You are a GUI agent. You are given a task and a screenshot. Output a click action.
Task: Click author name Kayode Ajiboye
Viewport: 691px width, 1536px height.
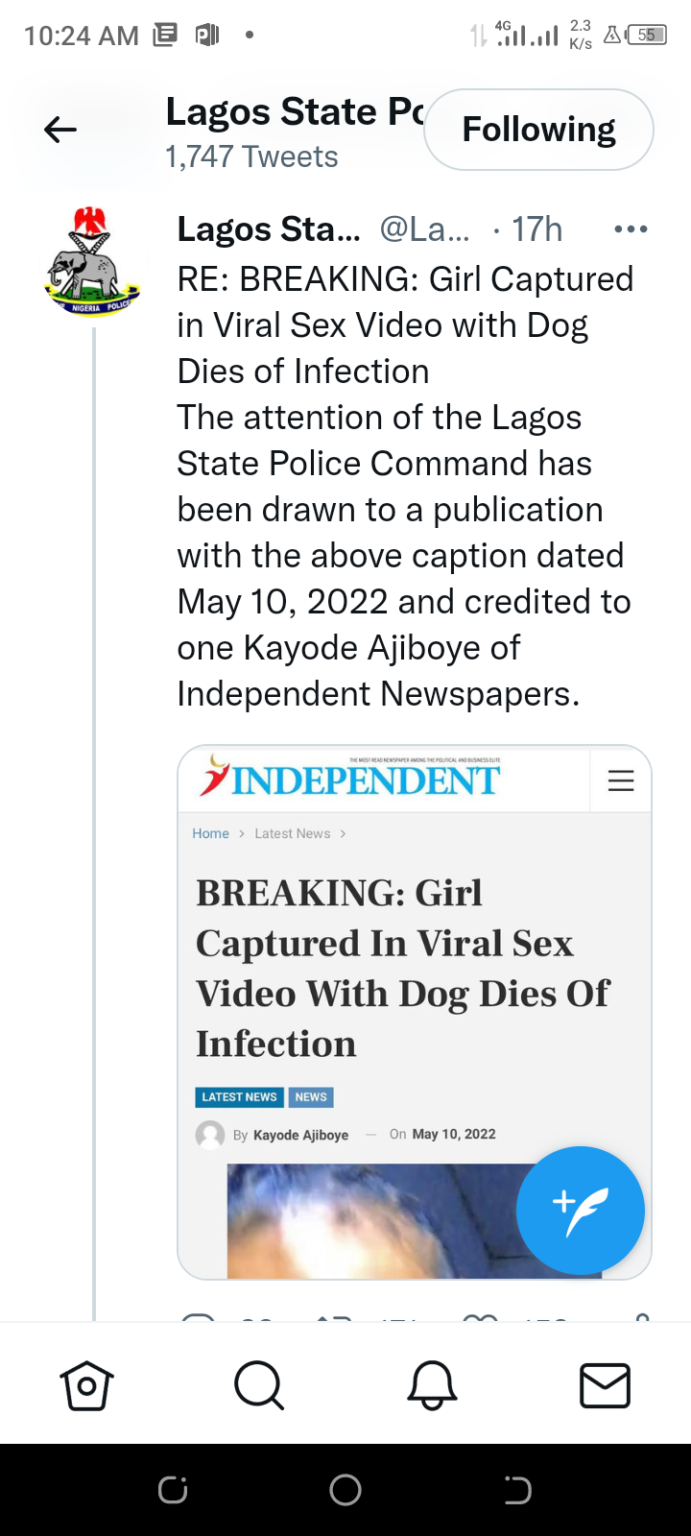click(301, 1135)
